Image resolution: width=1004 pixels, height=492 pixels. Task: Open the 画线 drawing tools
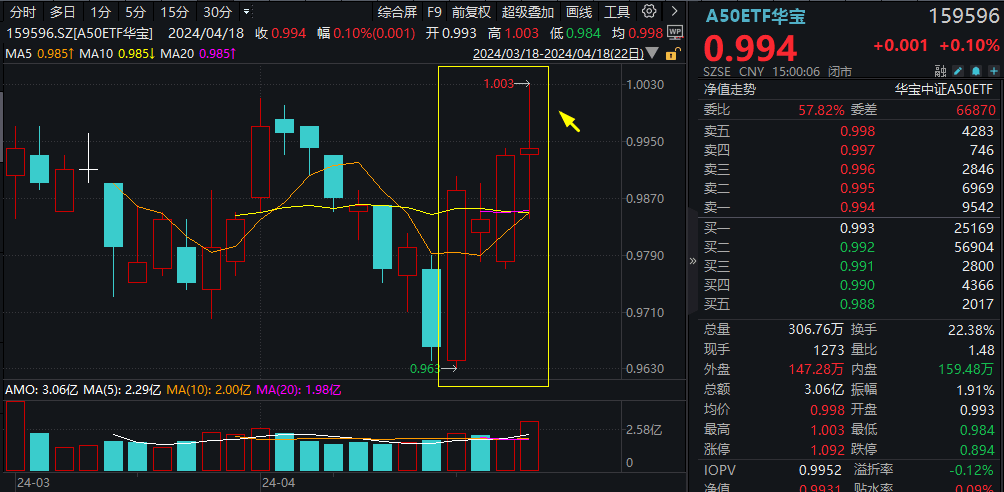(579, 12)
